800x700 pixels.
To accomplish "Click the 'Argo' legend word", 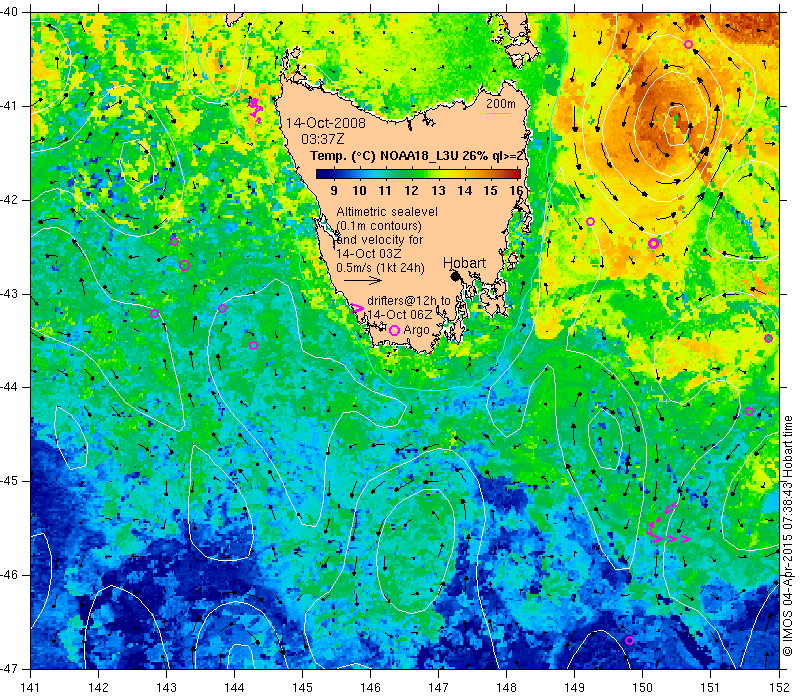I will (416, 330).
